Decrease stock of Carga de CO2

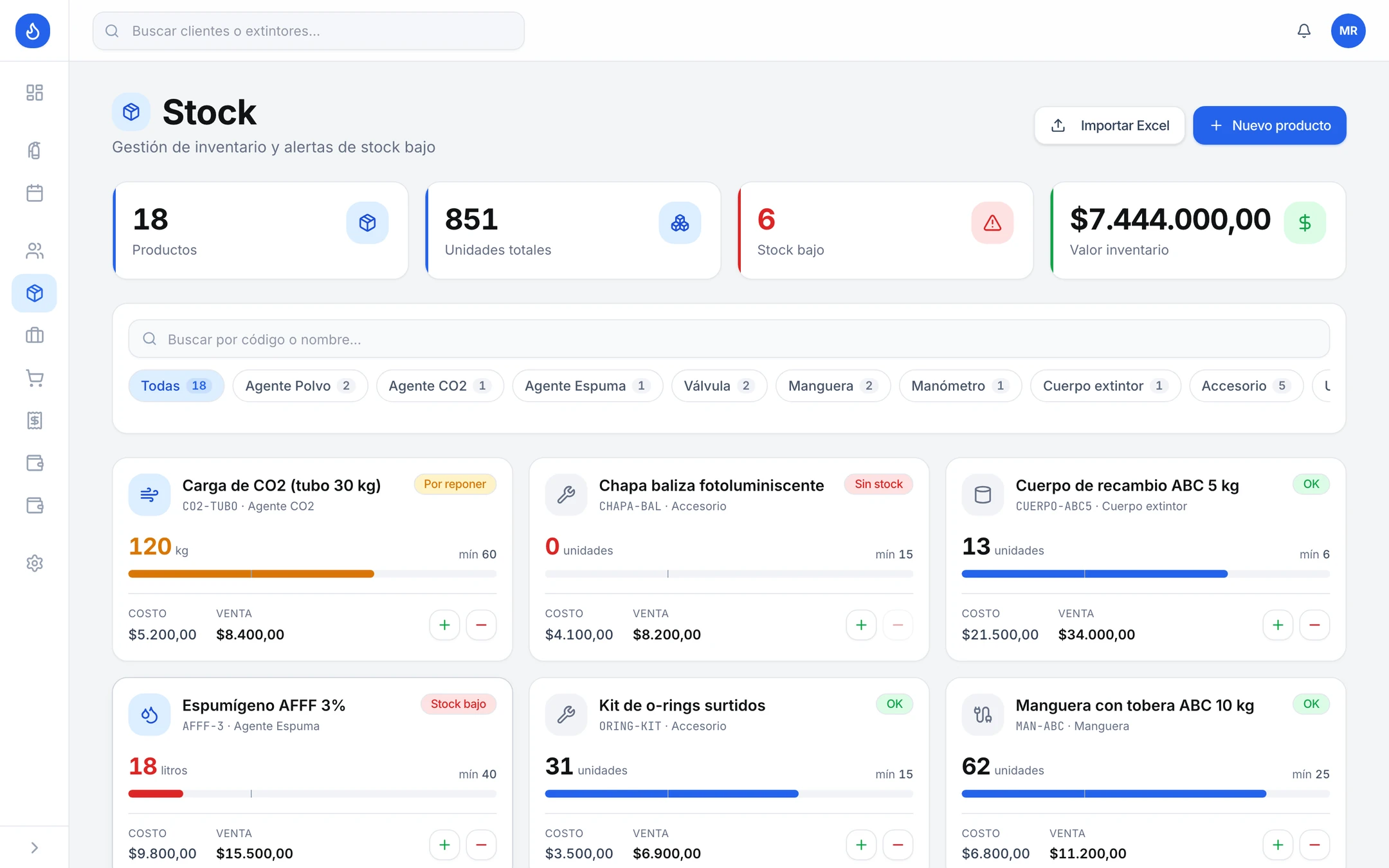(x=481, y=625)
